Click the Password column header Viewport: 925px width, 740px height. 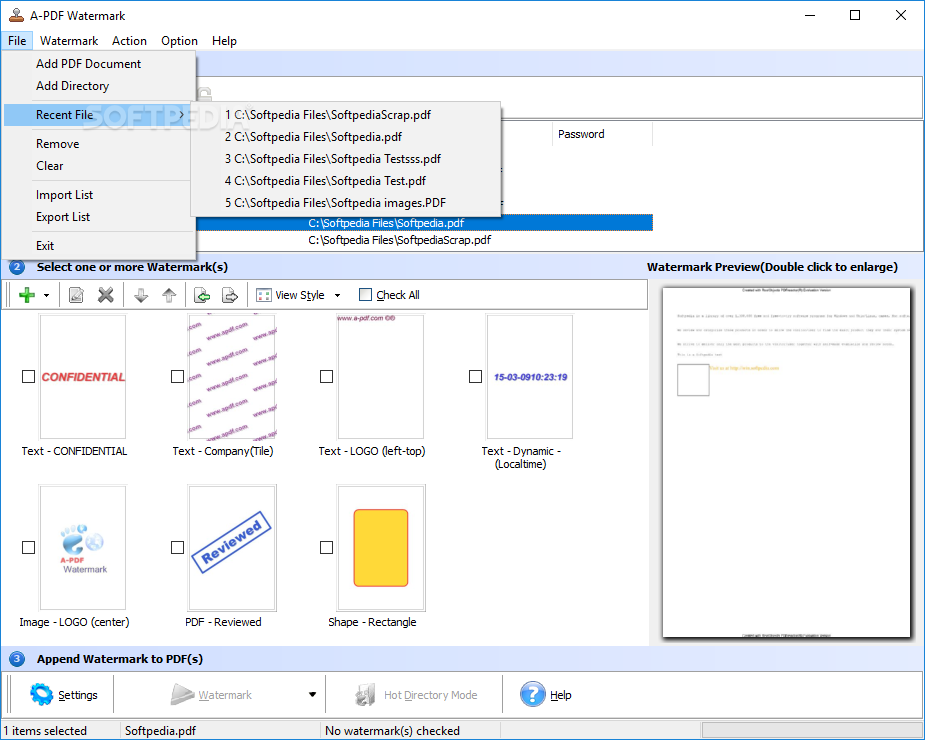(602, 134)
